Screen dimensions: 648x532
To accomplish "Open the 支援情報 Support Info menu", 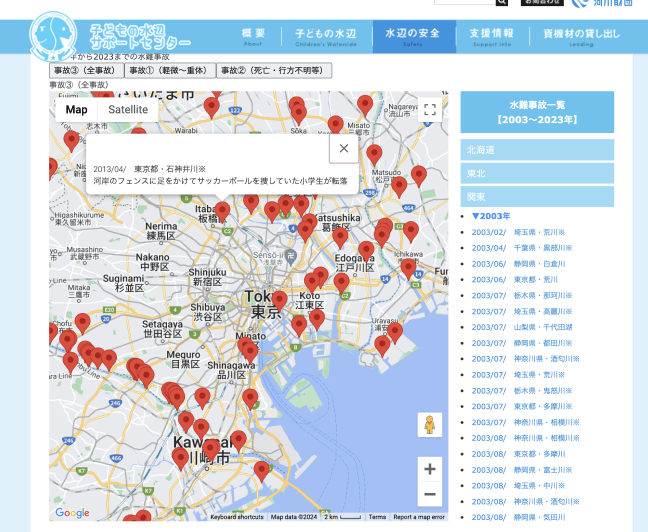I will click(492, 36).
